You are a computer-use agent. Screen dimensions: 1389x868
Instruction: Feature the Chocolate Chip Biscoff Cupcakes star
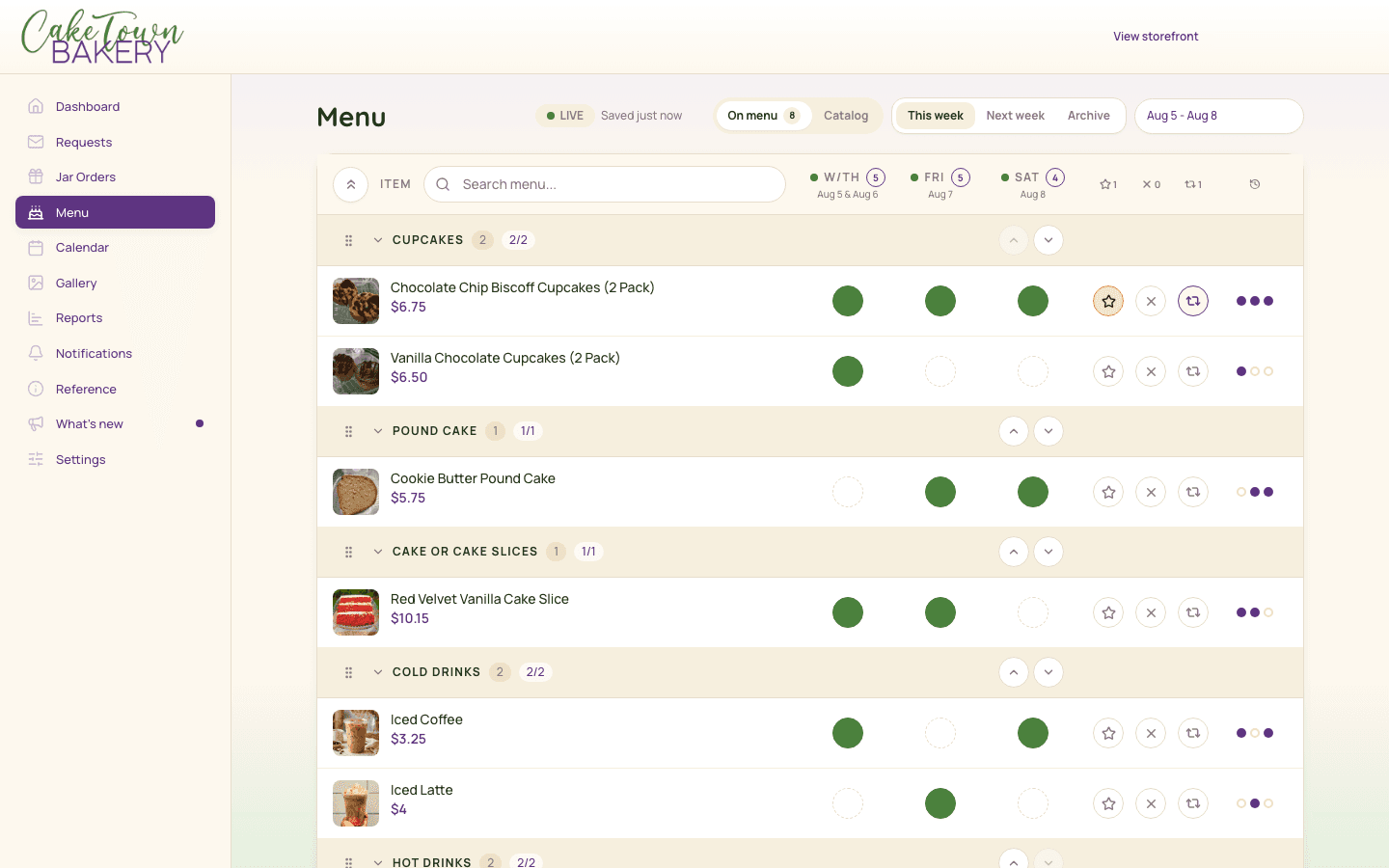(1108, 301)
